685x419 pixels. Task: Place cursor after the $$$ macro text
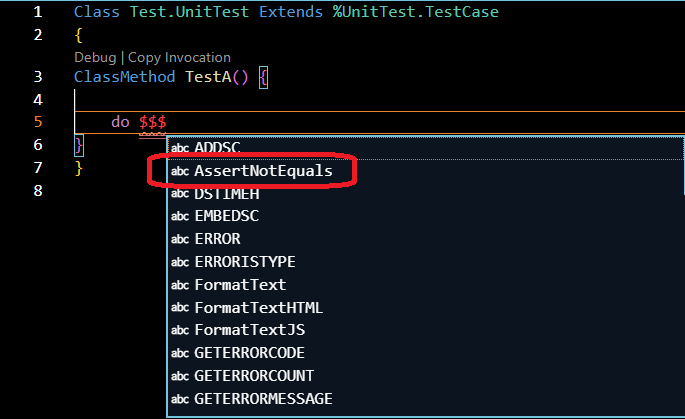click(167, 122)
